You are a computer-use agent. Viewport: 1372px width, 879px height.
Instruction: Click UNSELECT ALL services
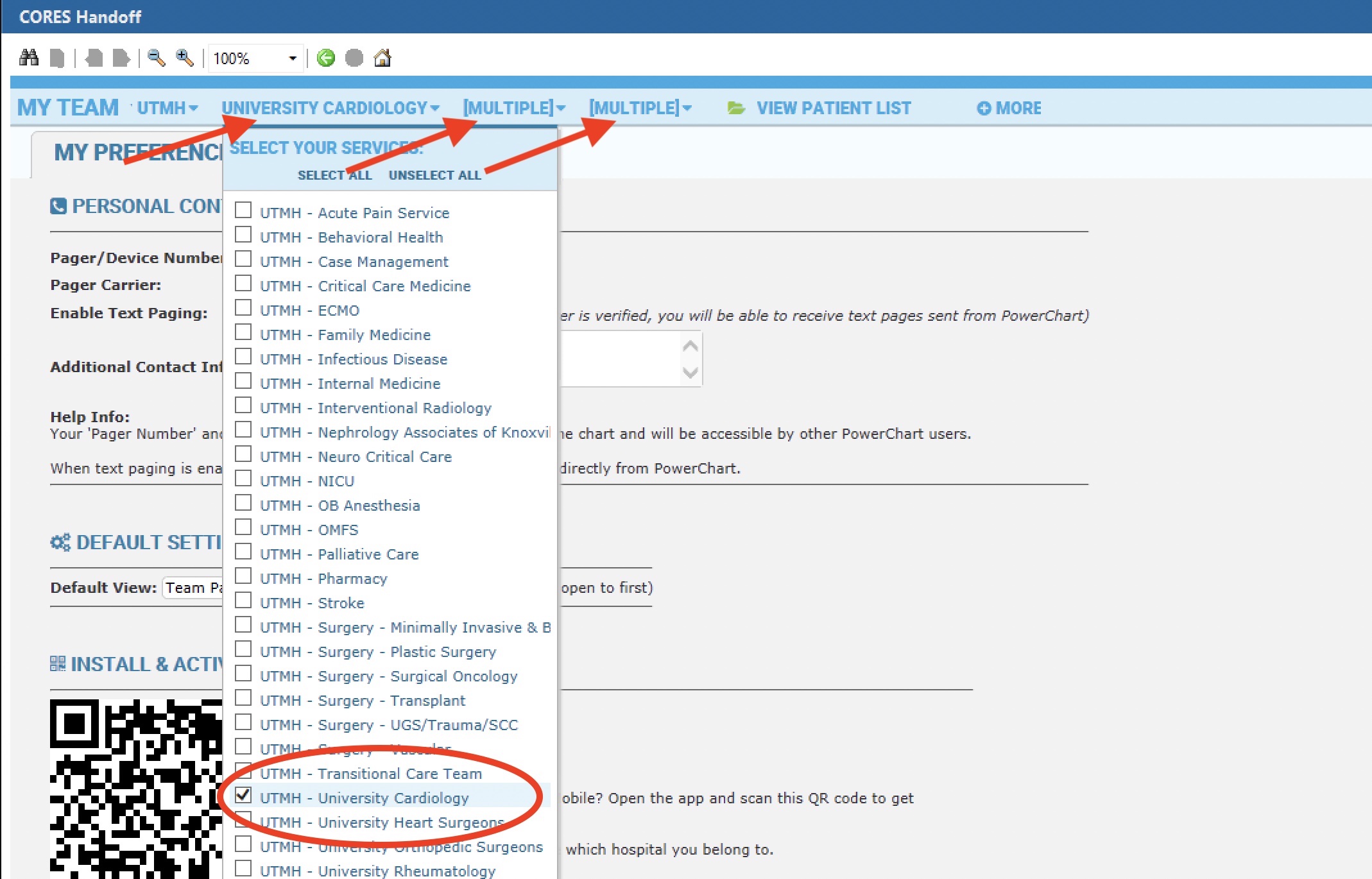point(434,175)
